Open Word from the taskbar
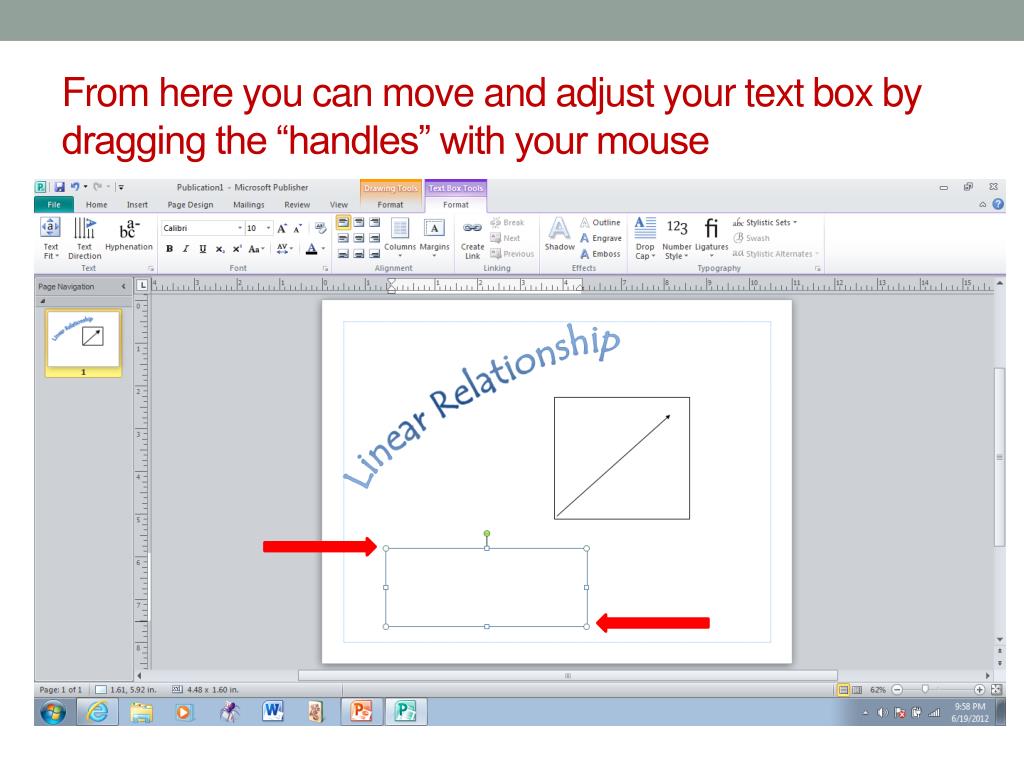Screen dimensions: 1024x768 click(x=272, y=712)
